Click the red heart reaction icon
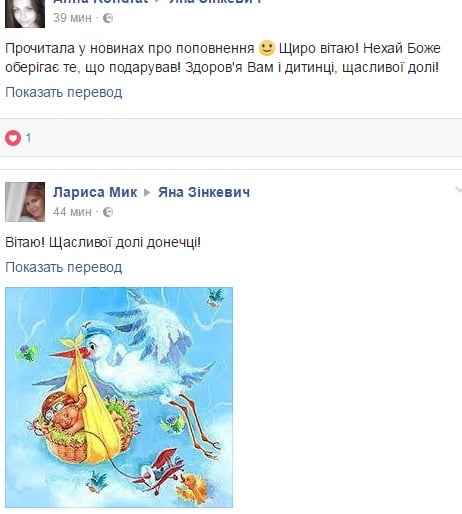 (13, 138)
